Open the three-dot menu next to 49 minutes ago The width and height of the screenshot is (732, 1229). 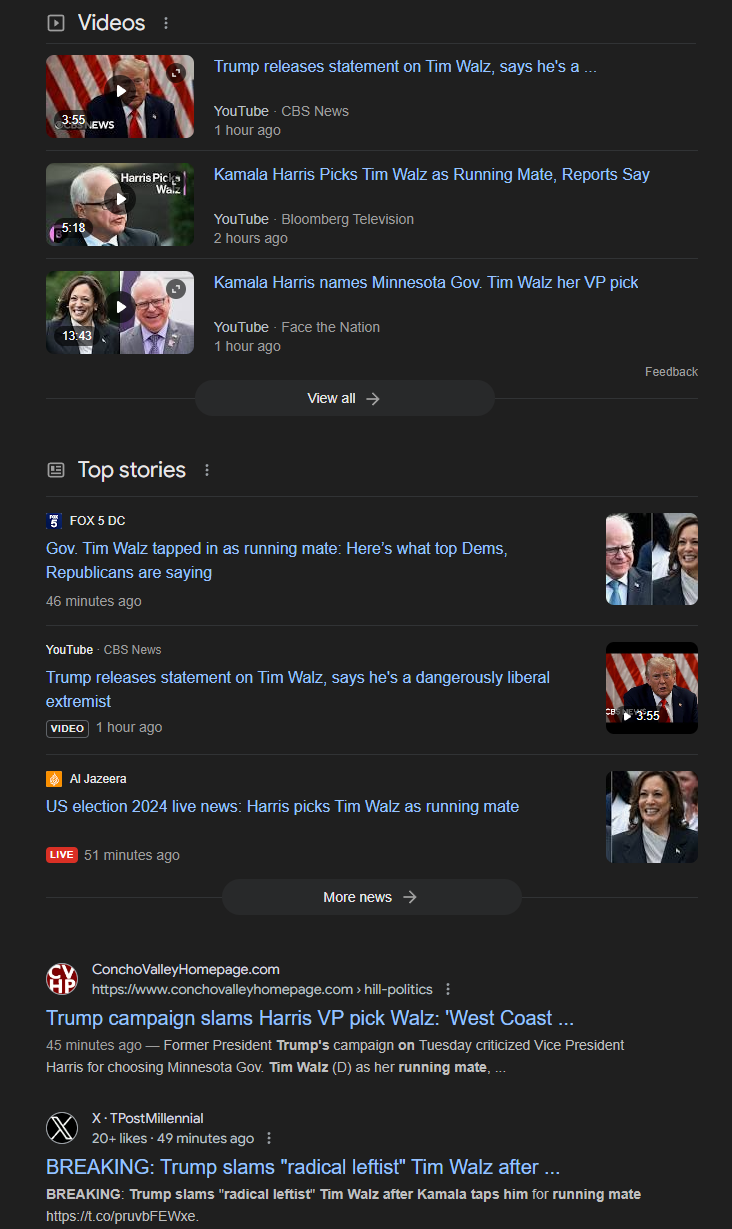pyautogui.click(x=269, y=1138)
